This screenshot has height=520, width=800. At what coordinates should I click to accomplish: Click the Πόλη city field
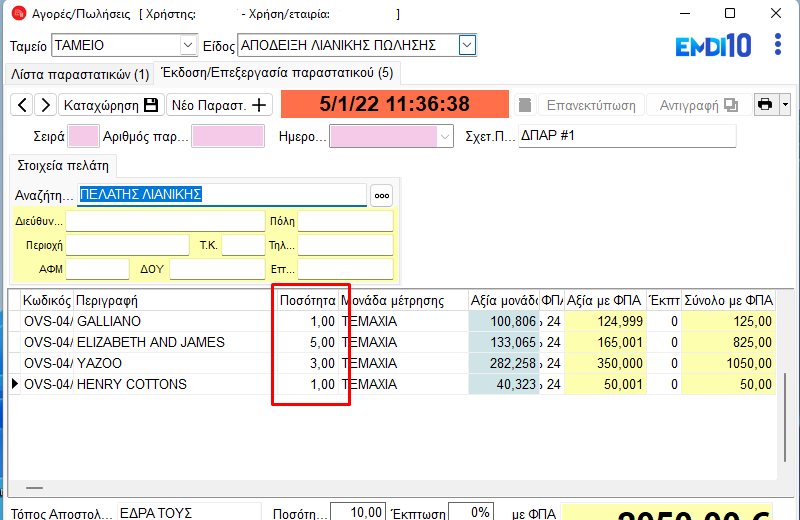click(345, 221)
